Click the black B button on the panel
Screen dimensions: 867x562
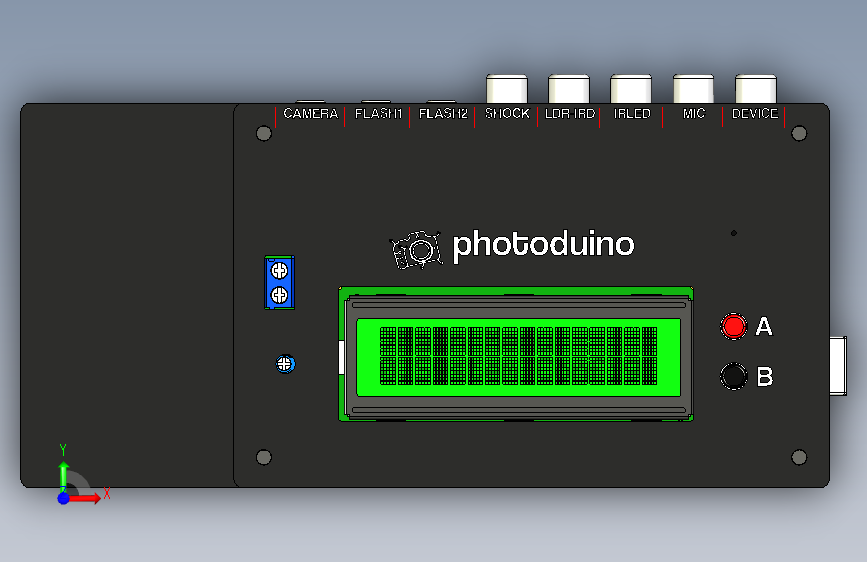point(734,376)
